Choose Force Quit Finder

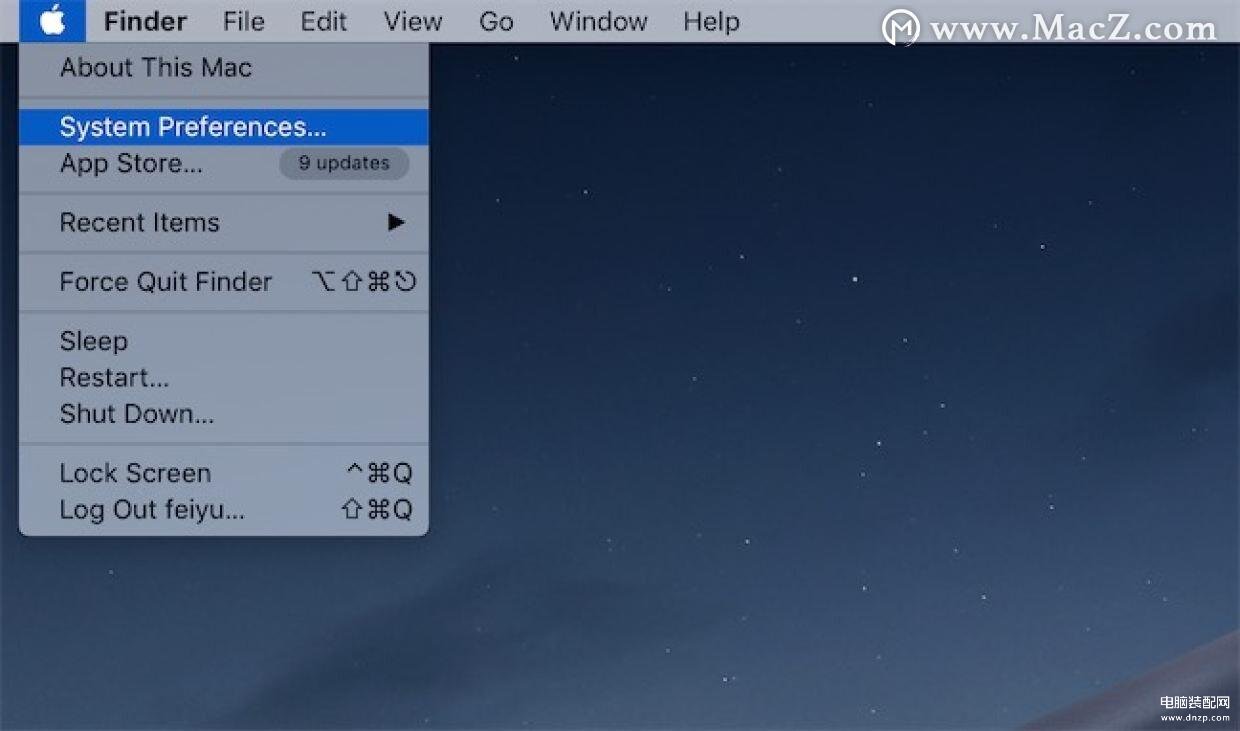224,282
